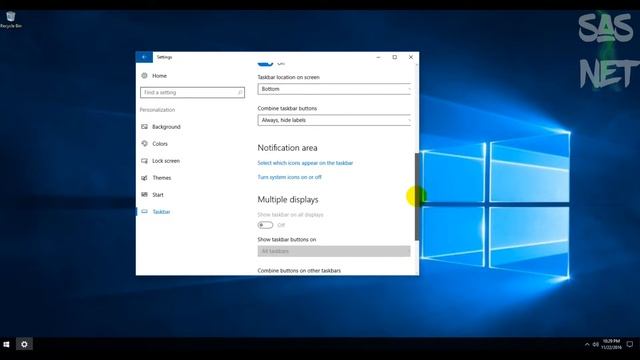Select Lock screen in Personalization menu
This screenshot has height=360, width=640.
point(166,161)
